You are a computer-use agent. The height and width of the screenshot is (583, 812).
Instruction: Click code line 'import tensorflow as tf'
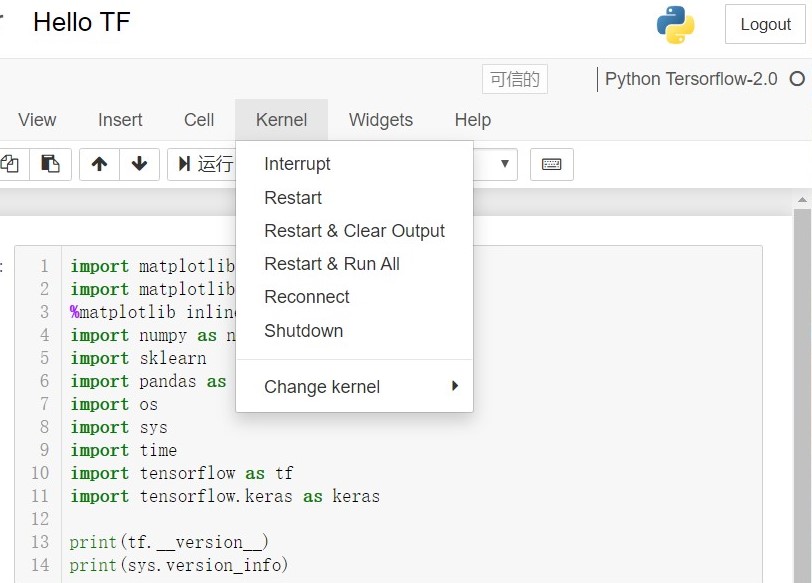[182, 473]
